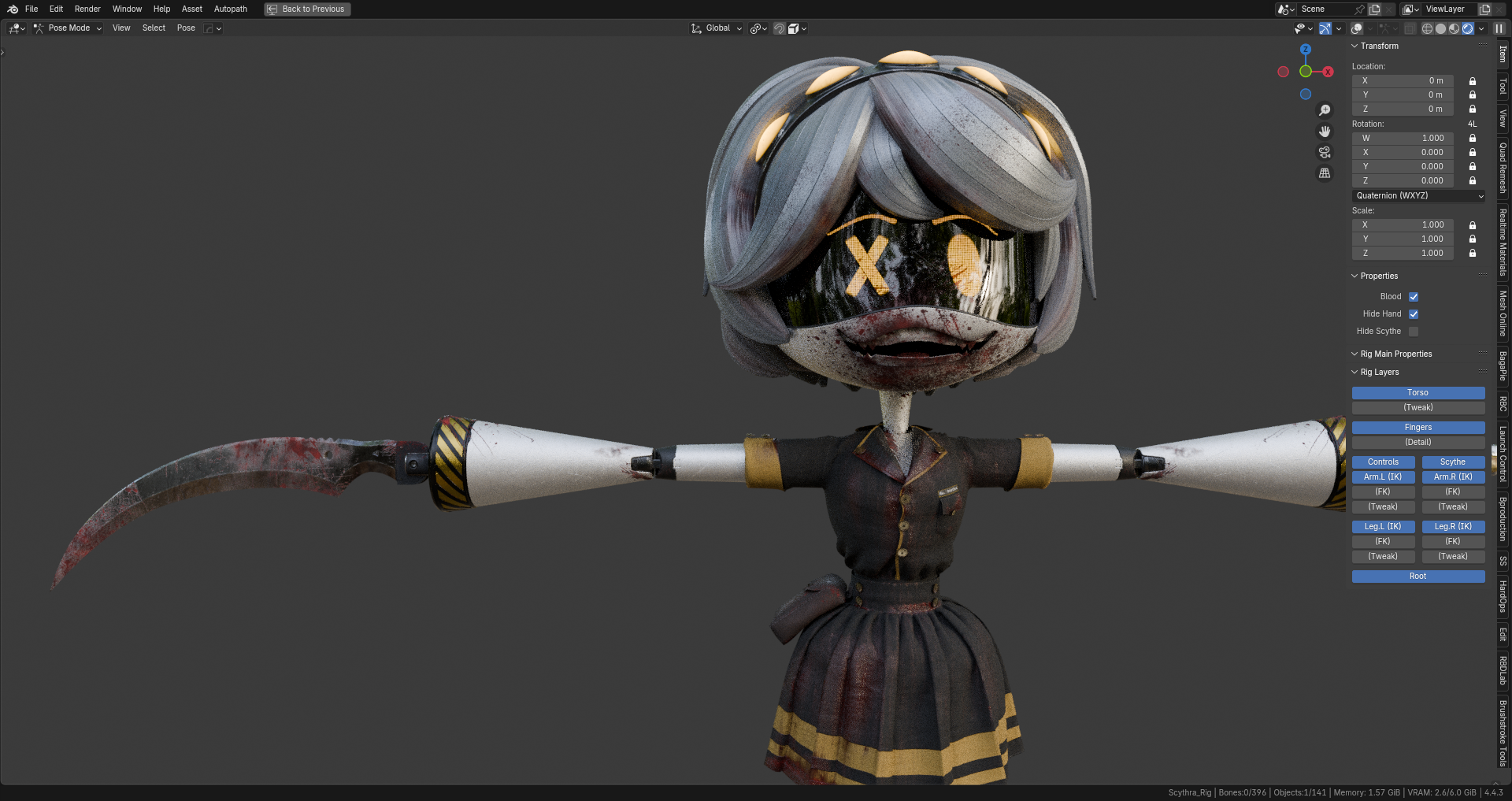Collapse the Rig Layers panel

tap(1355, 373)
